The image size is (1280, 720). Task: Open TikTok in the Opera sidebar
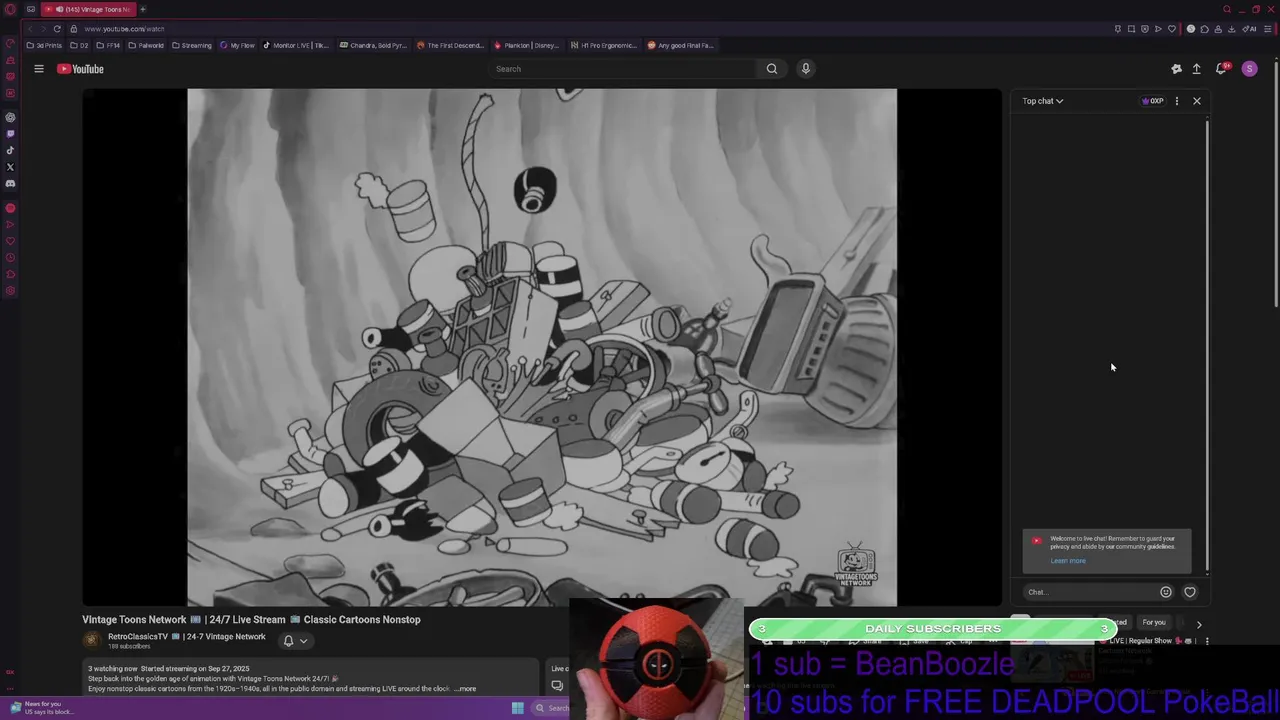click(x=10, y=151)
